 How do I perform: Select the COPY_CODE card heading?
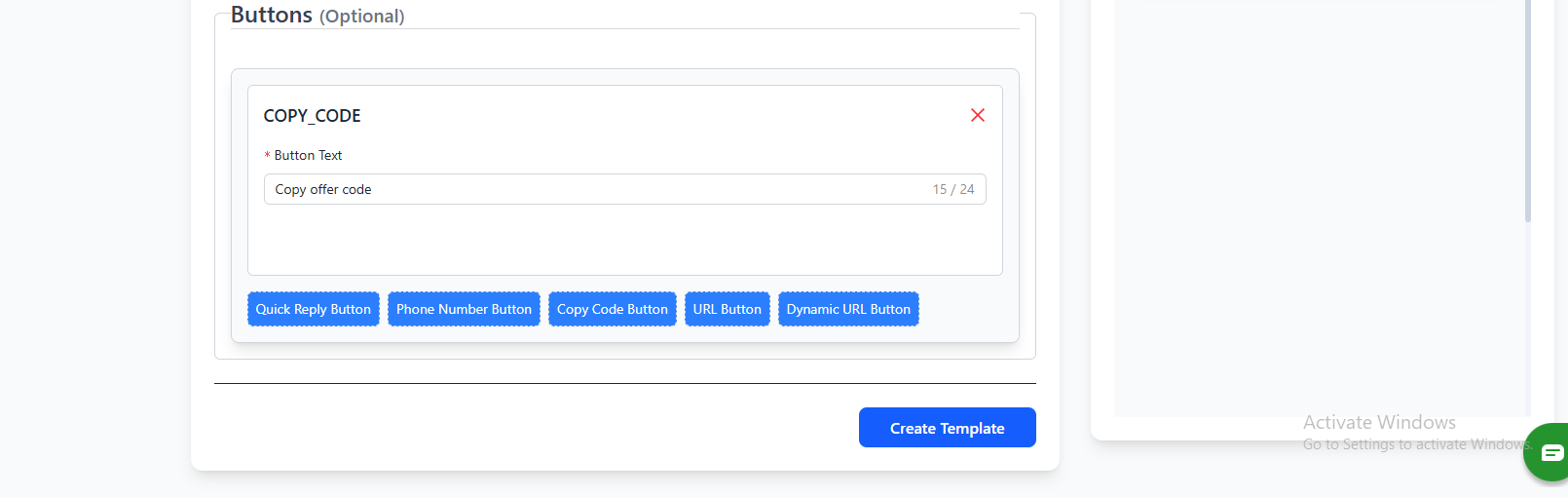coord(312,116)
